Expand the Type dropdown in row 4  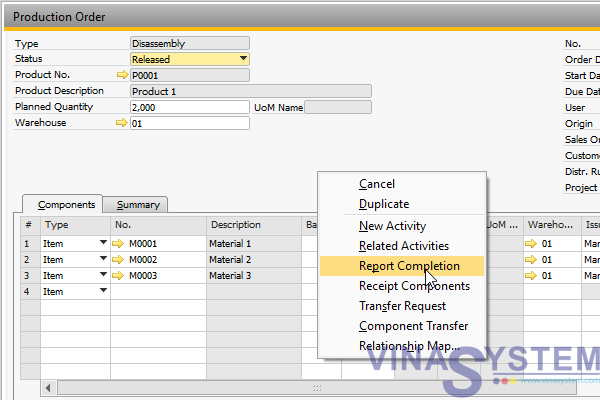[103, 291]
